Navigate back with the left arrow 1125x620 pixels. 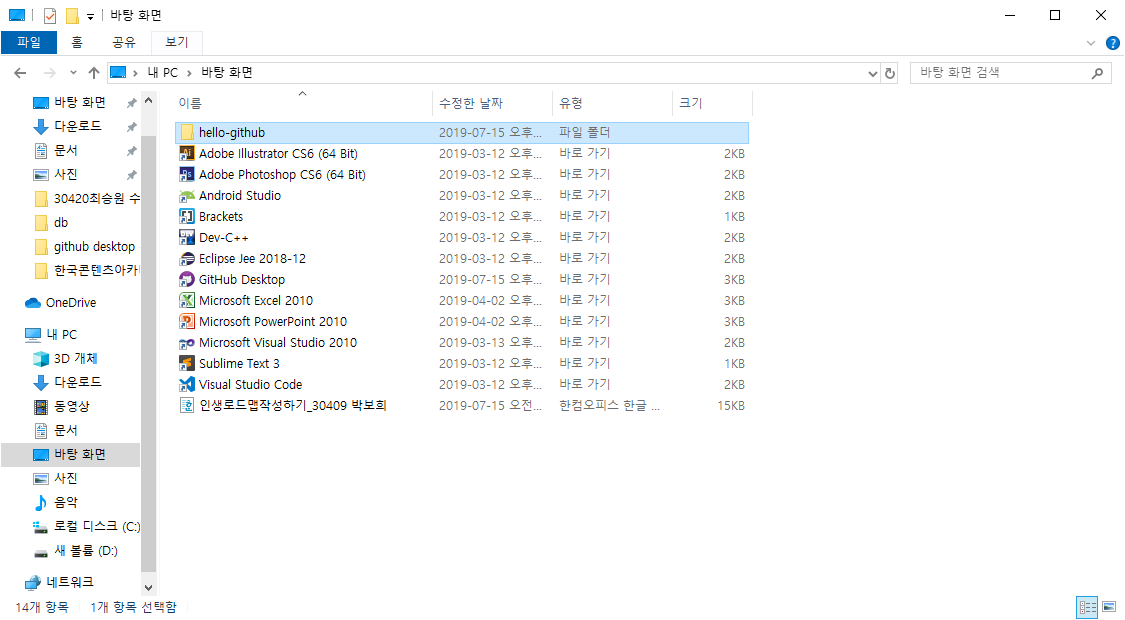[20, 72]
